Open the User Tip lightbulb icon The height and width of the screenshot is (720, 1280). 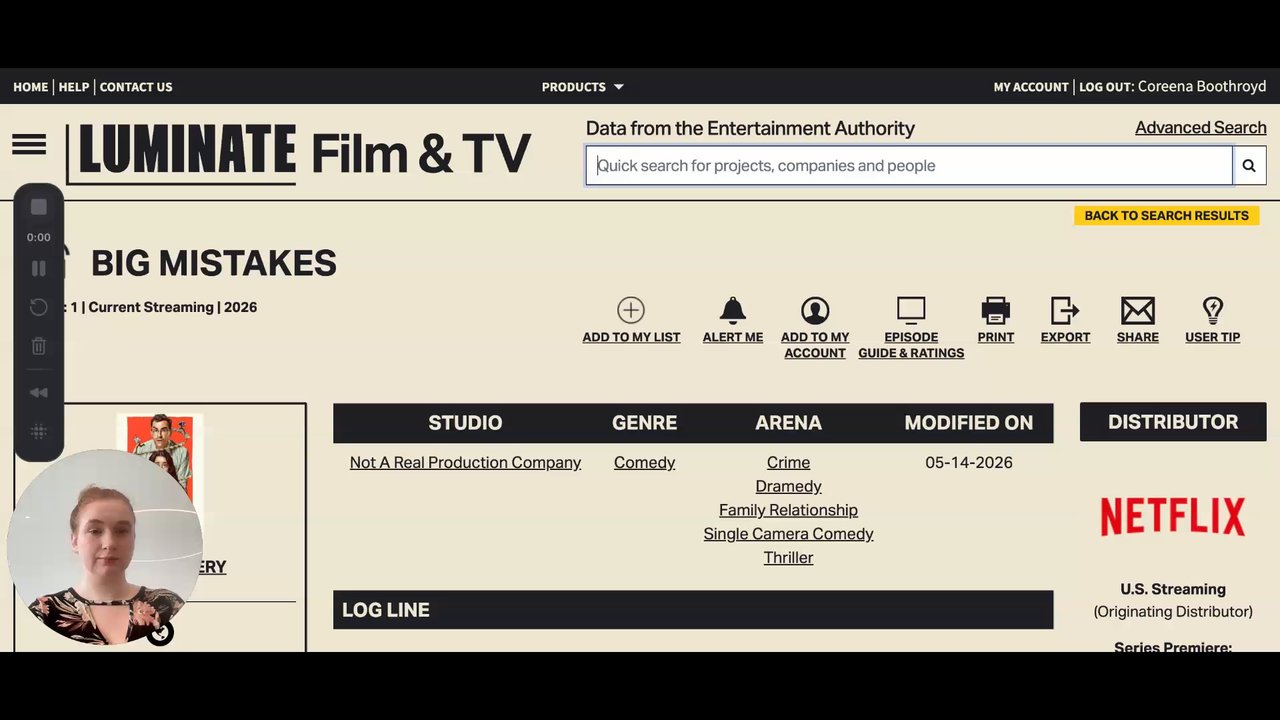coord(1213,310)
